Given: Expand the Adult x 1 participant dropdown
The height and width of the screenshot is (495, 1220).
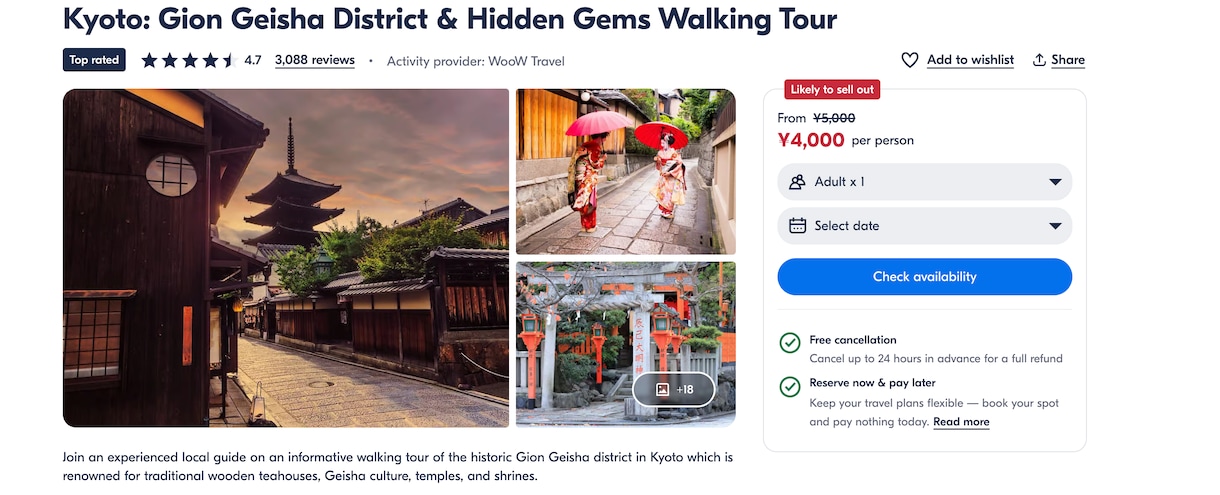Looking at the screenshot, I should coord(925,182).
